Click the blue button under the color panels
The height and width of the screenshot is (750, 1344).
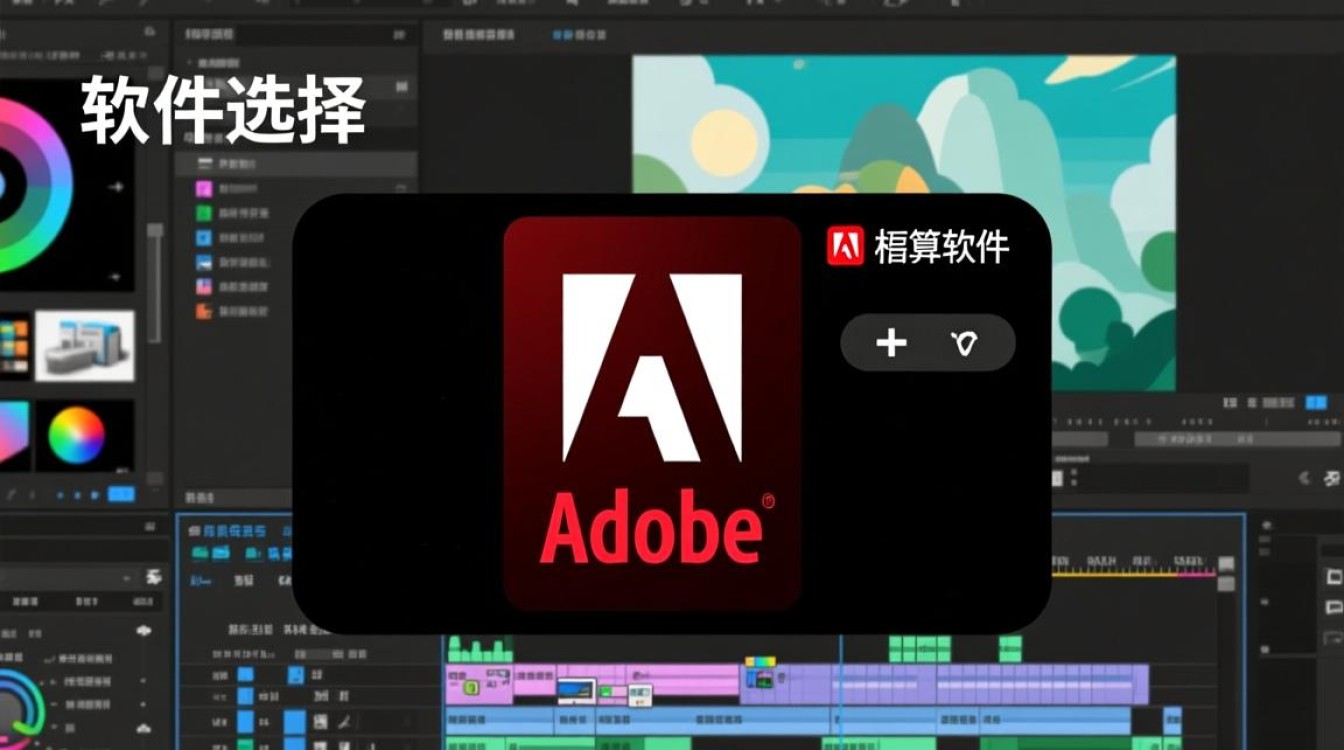tap(121, 493)
